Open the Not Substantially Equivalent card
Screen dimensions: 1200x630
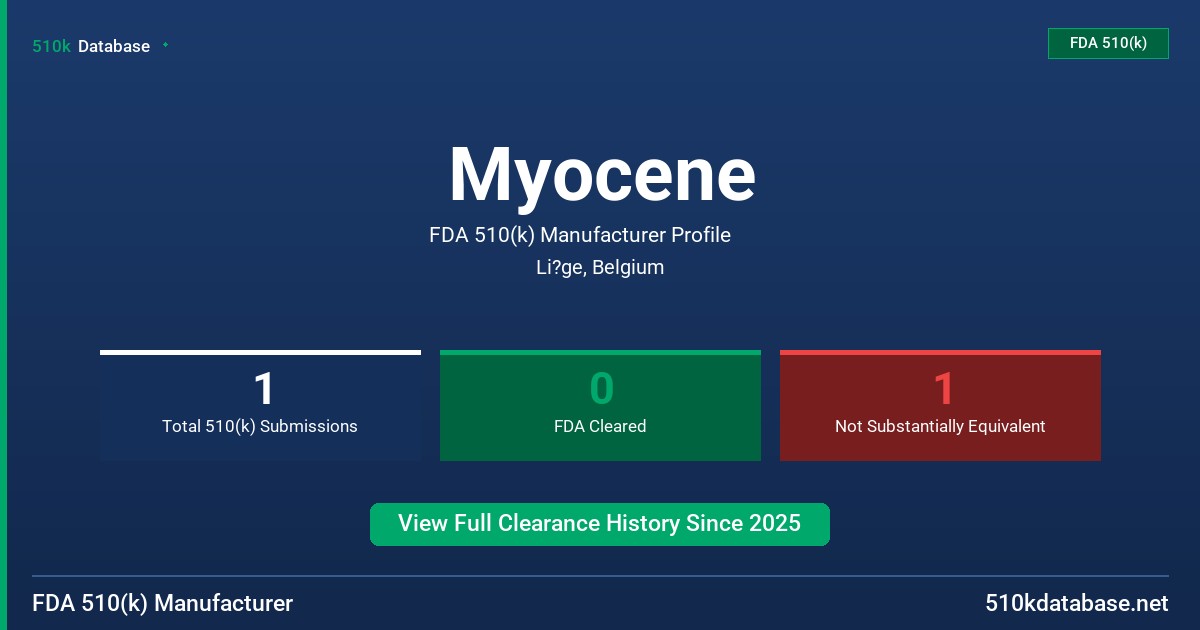940,405
